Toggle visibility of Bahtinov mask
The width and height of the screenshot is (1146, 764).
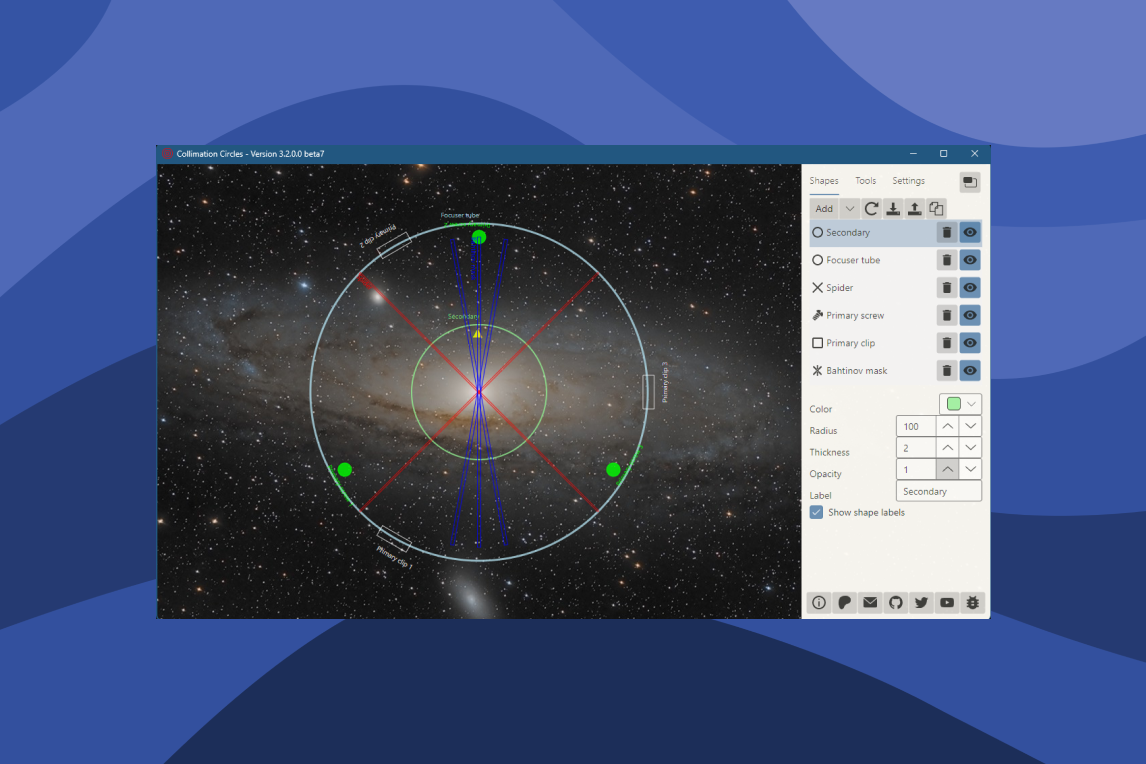(x=970, y=371)
